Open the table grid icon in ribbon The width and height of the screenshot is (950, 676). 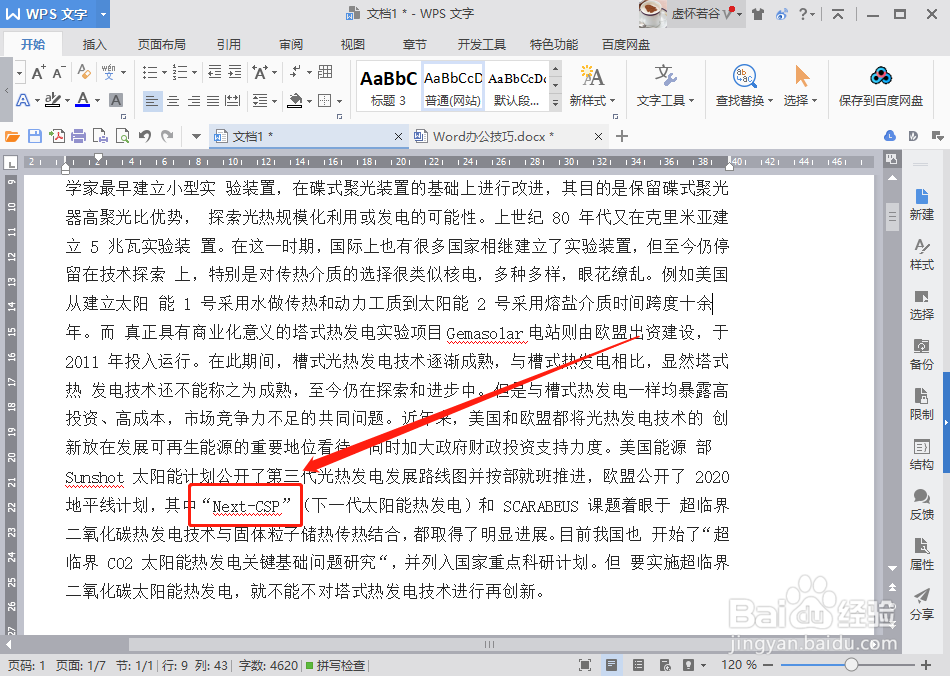pyautogui.click(x=325, y=72)
